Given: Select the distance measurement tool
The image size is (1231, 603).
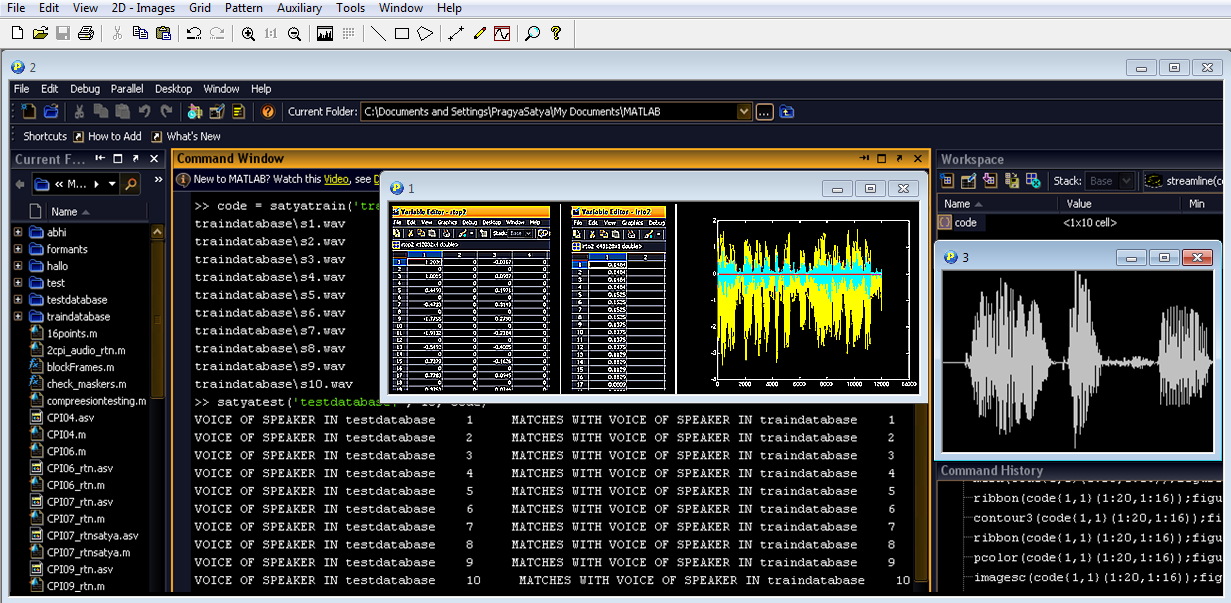Looking at the screenshot, I should (x=456, y=33).
